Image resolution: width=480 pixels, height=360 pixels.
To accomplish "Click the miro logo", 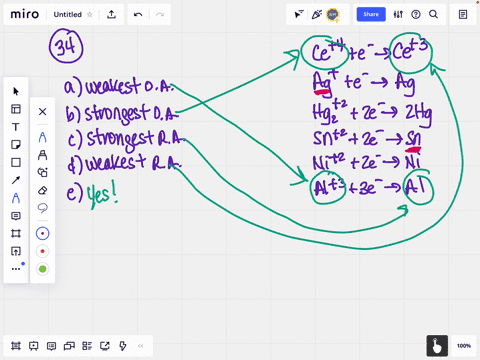I will (x=25, y=14).
